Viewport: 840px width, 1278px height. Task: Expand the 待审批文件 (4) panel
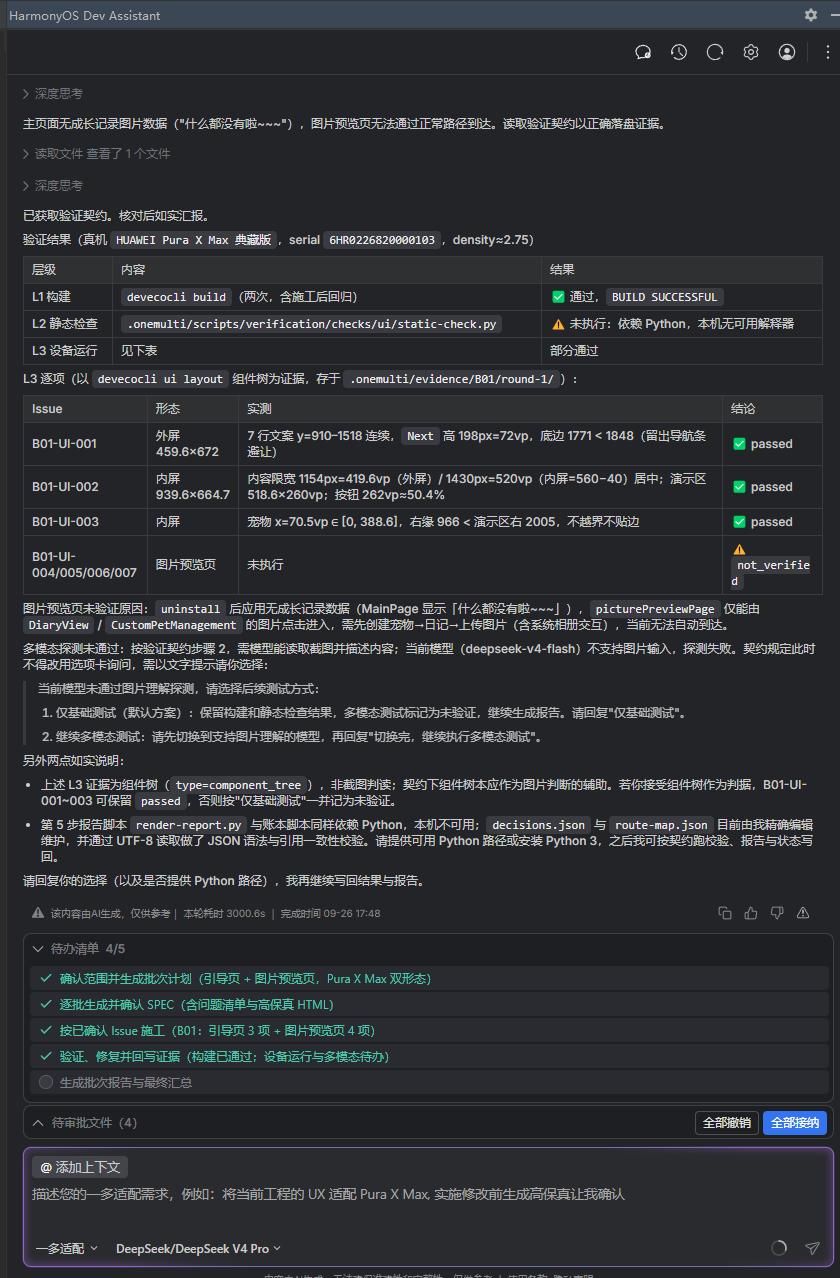38,1123
